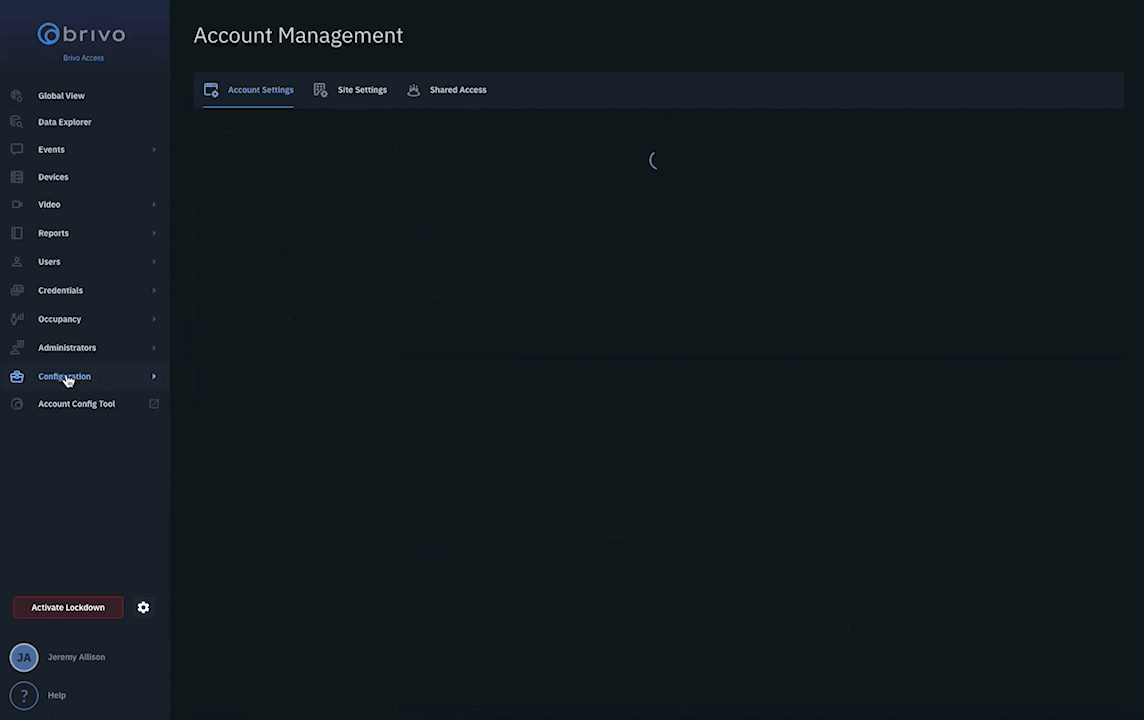Click the Brivo Access subtitle text
The image size is (1144, 720).
click(83, 58)
